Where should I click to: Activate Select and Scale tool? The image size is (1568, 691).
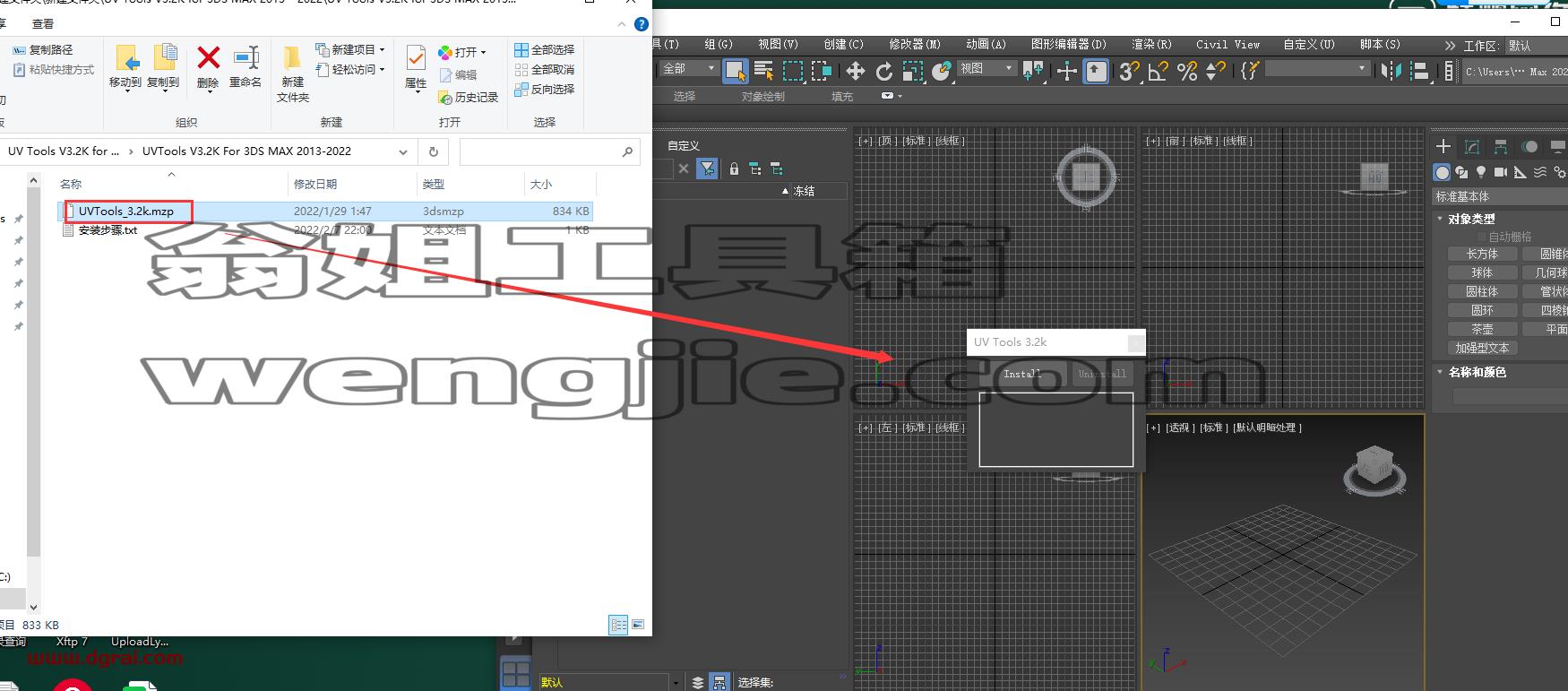(x=913, y=71)
